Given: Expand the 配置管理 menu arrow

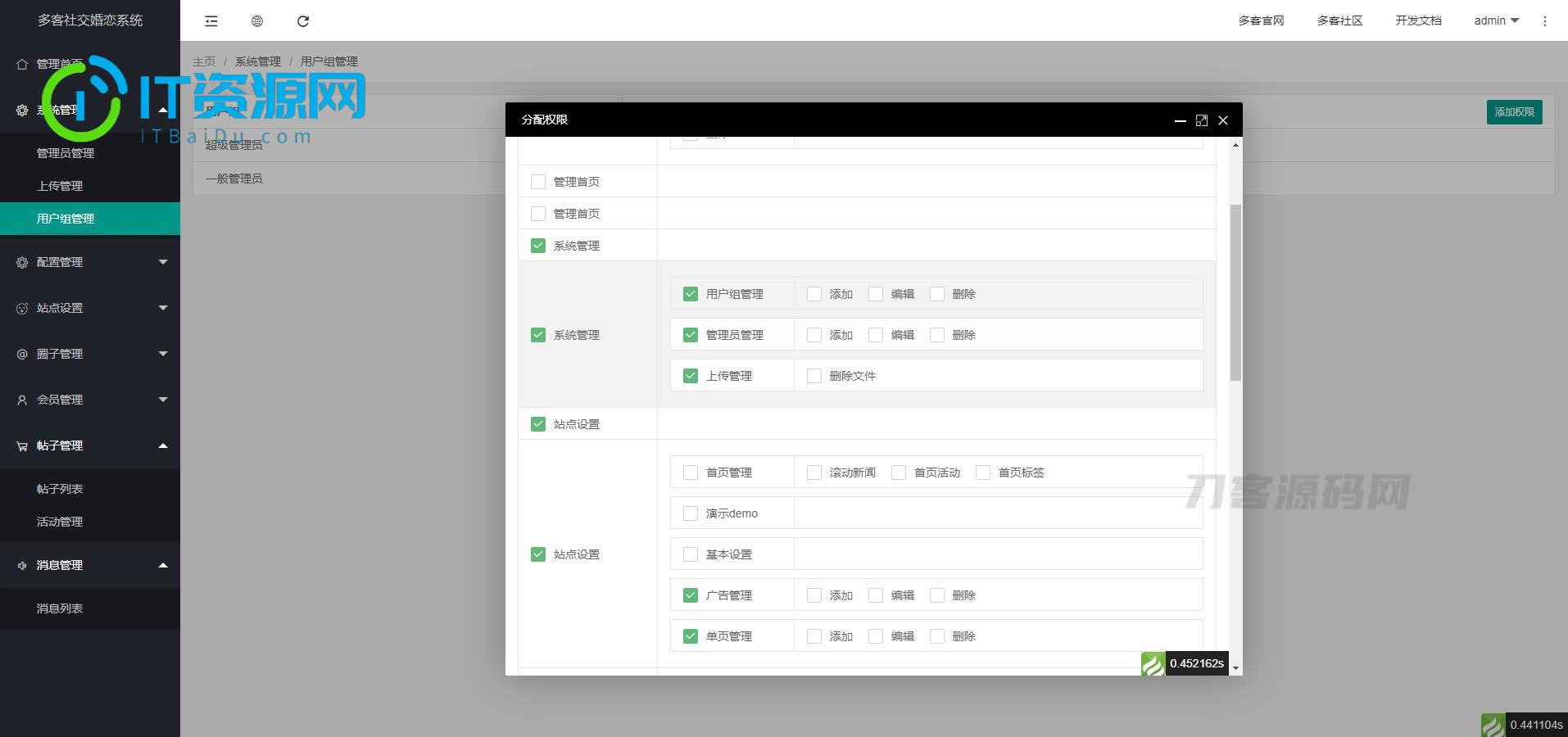Looking at the screenshot, I should click(163, 262).
